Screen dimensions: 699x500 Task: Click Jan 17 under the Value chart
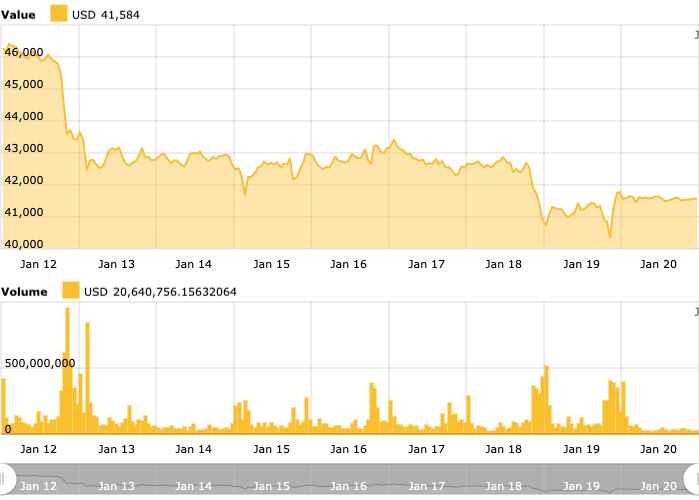426,264
